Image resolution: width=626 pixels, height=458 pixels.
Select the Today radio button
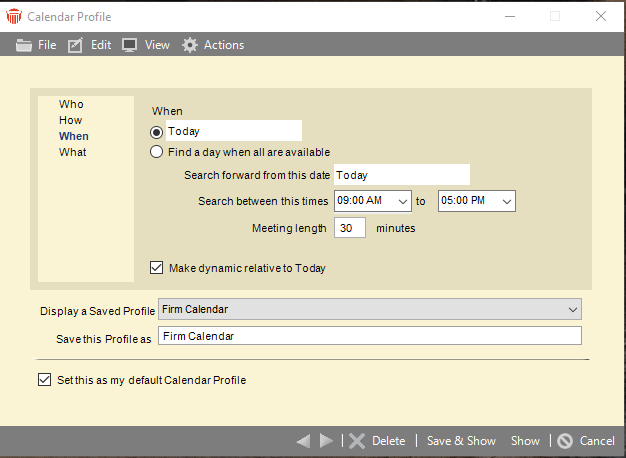[x=156, y=132]
